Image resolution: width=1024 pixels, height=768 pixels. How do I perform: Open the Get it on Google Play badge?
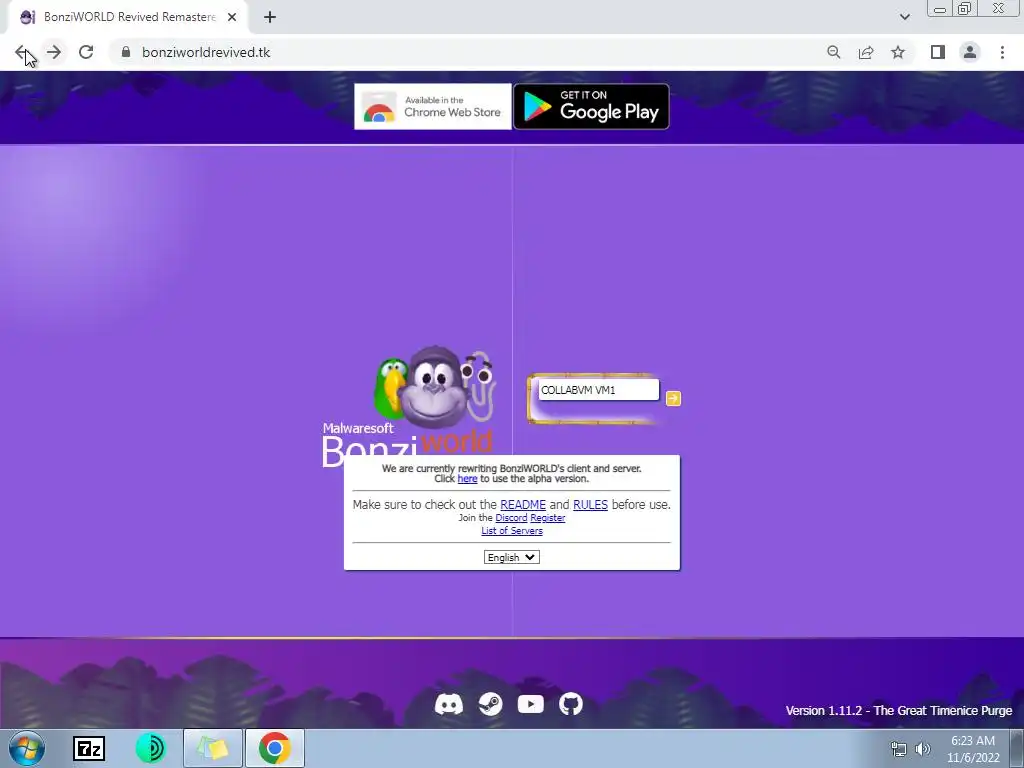591,106
